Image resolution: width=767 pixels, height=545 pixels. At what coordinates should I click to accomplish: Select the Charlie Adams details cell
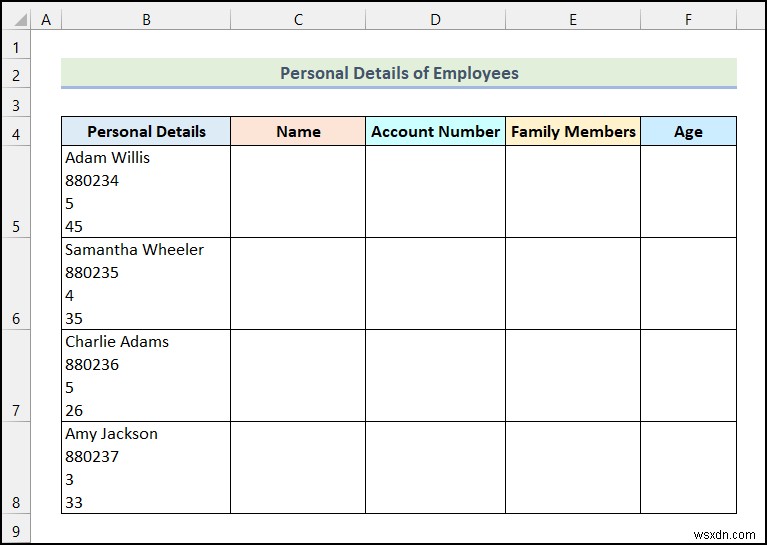(x=146, y=376)
